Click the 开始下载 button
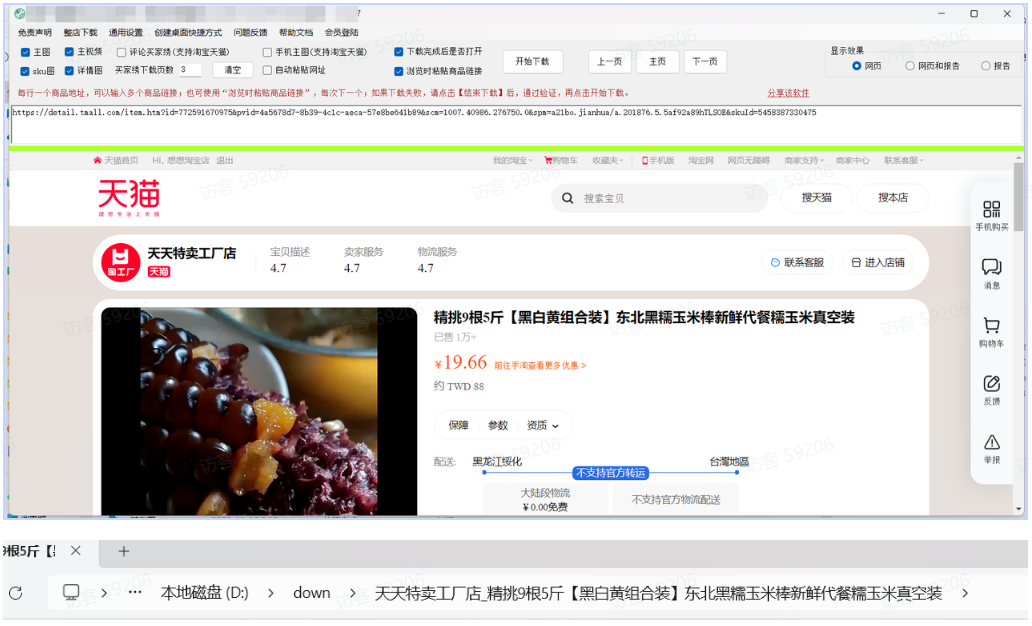The width and height of the screenshot is (1032, 626). pos(532,61)
